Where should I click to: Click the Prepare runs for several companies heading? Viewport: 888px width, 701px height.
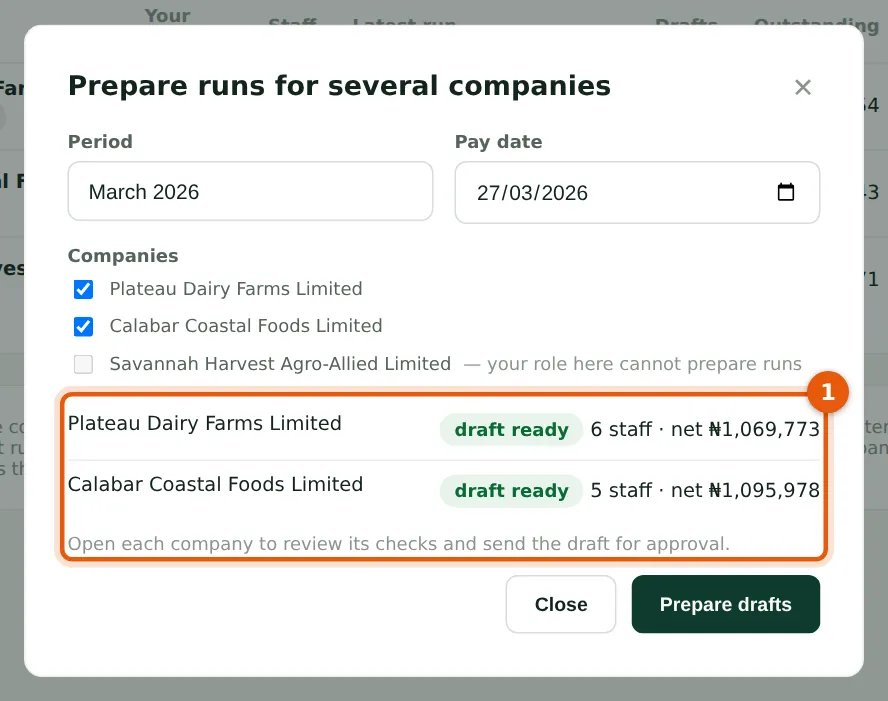tap(339, 86)
